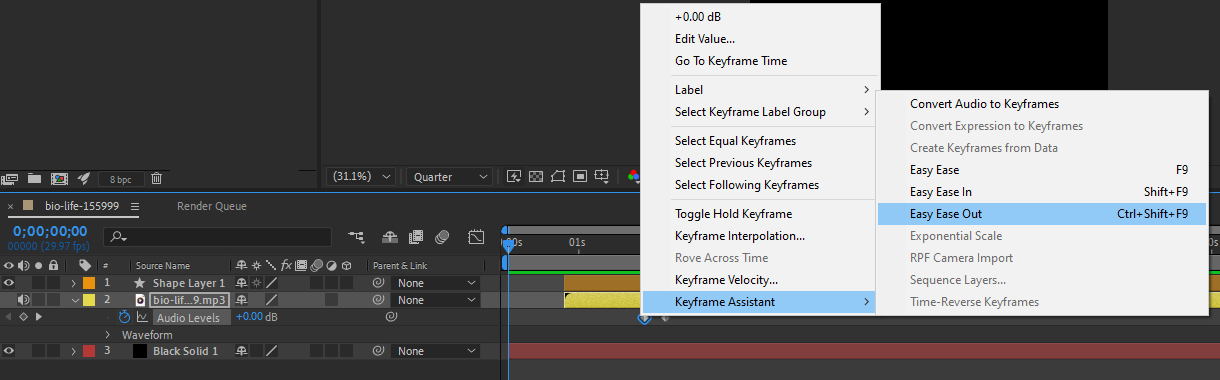Click the 8 bpc color depth button
The height and width of the screenshot is (380, 1220).
pyautogui.click(x=120, y=179)
